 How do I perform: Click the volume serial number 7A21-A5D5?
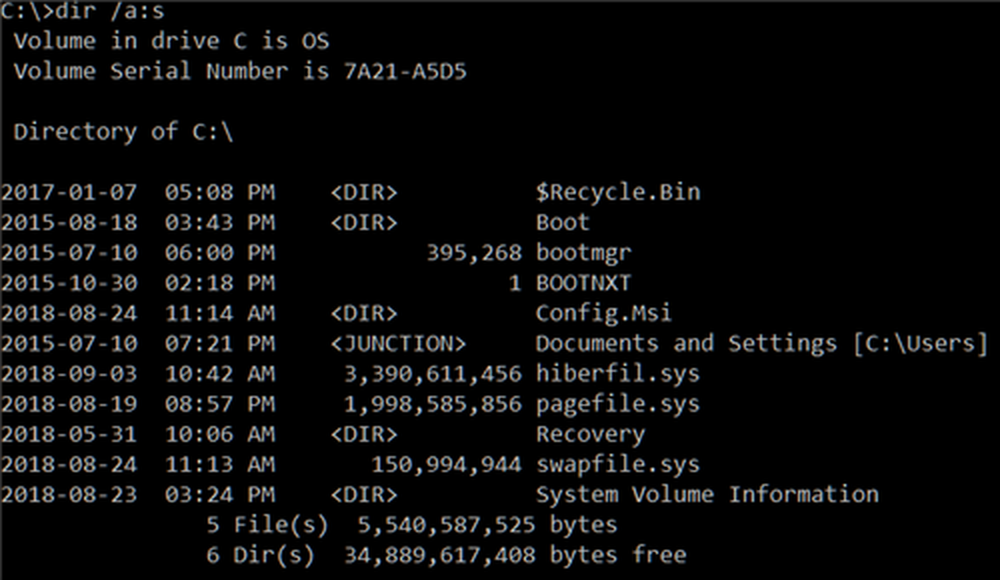pos(405,71)
